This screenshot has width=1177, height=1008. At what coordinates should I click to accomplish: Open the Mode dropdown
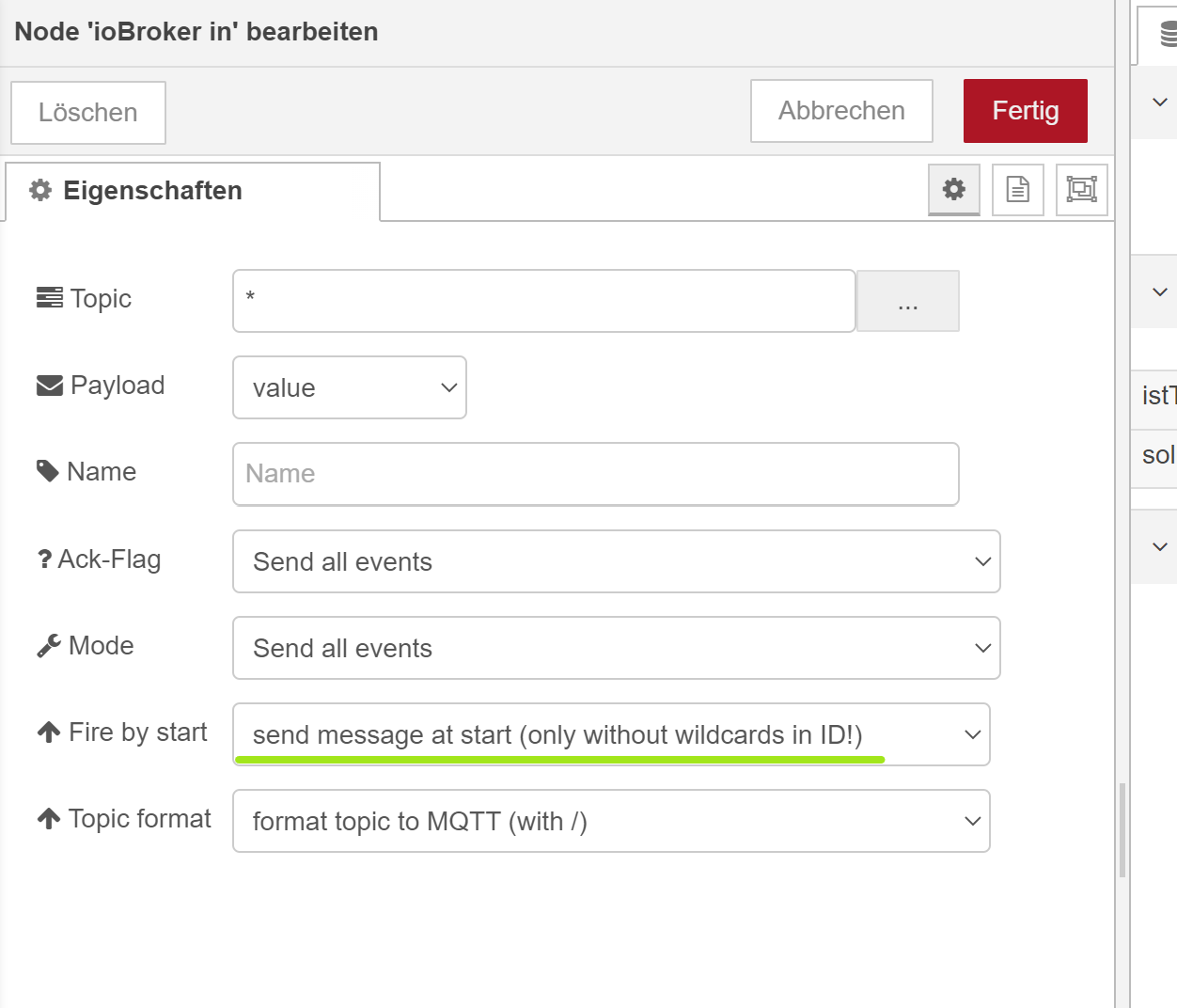tap(617, 648)
